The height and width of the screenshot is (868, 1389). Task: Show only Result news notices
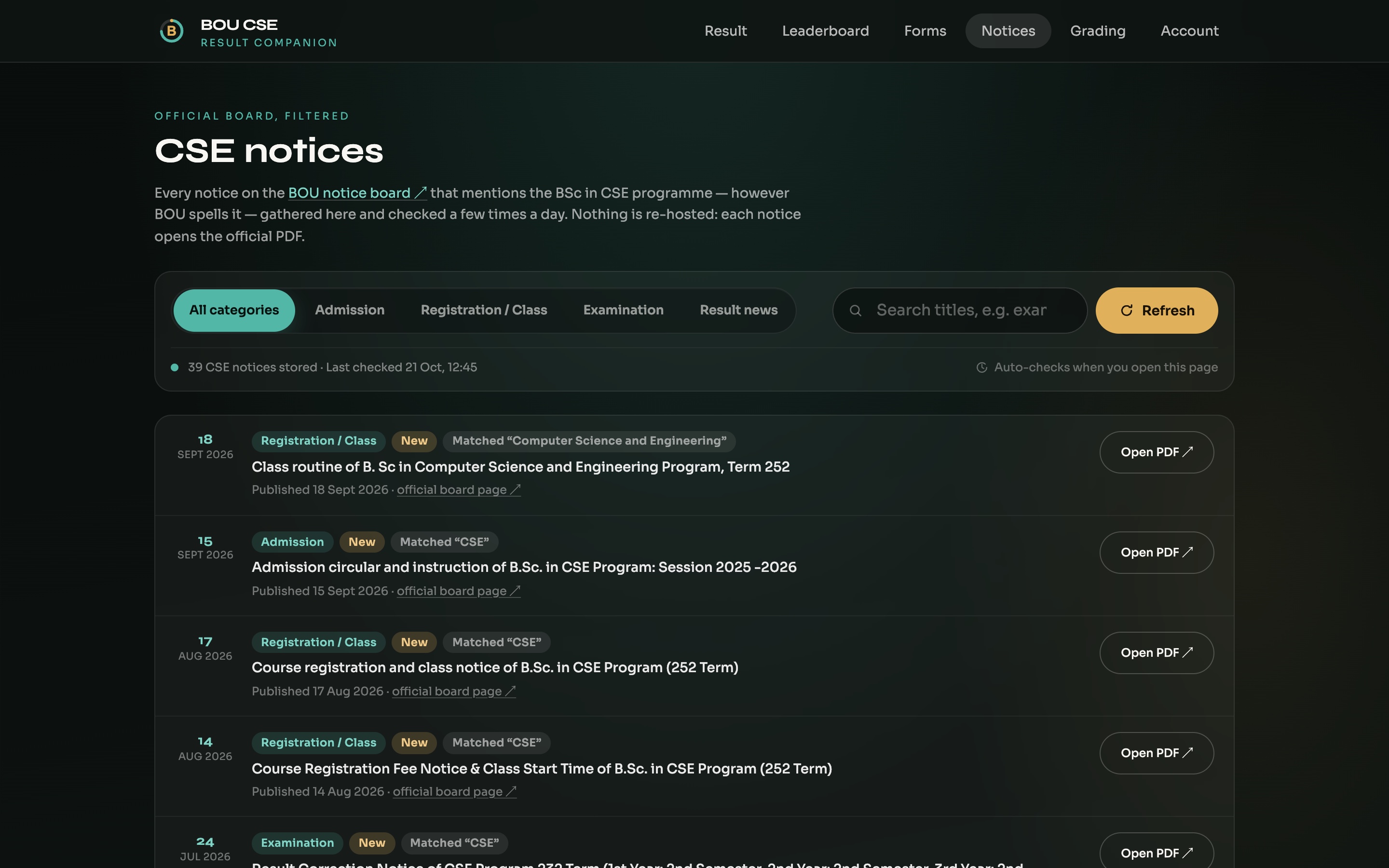click(x=739, y=311)
